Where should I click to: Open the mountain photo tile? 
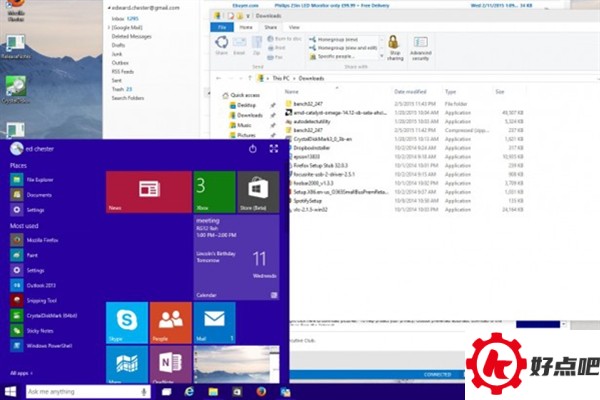click(236, 364)
